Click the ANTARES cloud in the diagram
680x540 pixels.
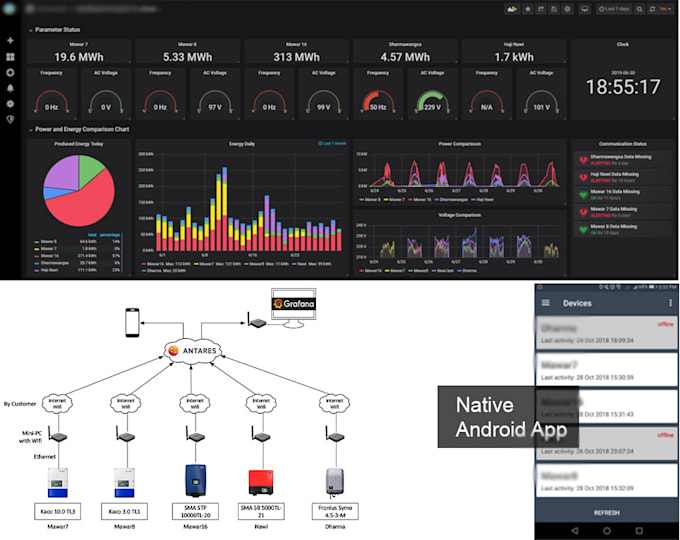point(193,350)
